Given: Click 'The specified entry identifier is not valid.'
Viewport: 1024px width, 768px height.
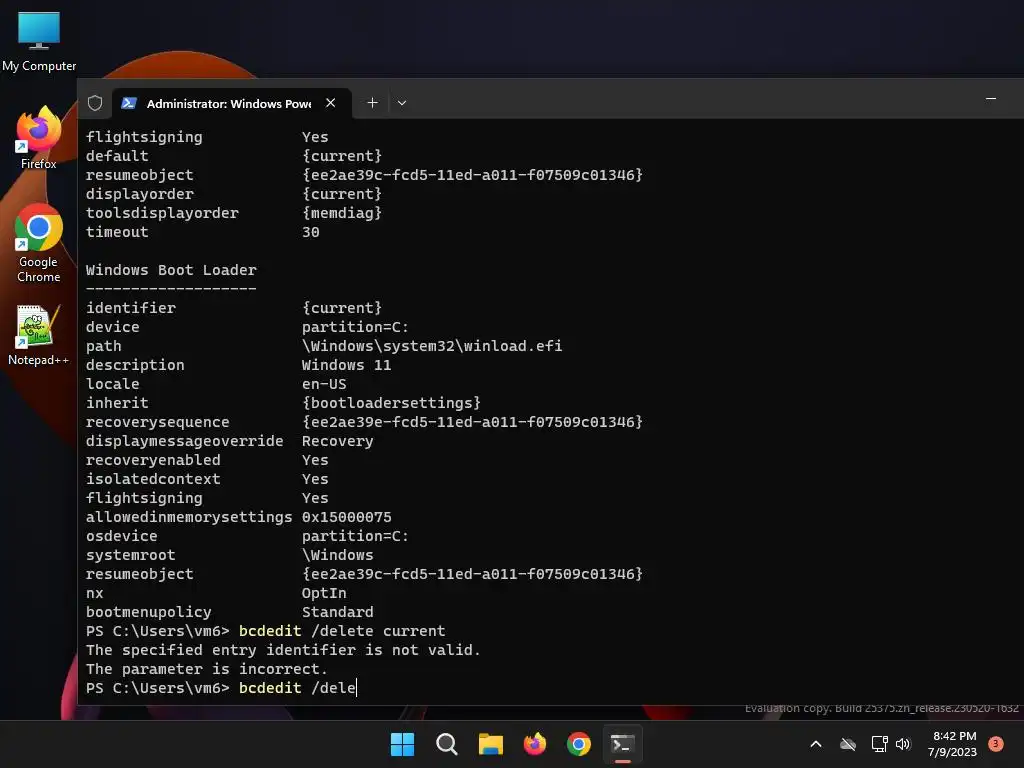Looking at the screenshot, I should [x=283, y=649].
